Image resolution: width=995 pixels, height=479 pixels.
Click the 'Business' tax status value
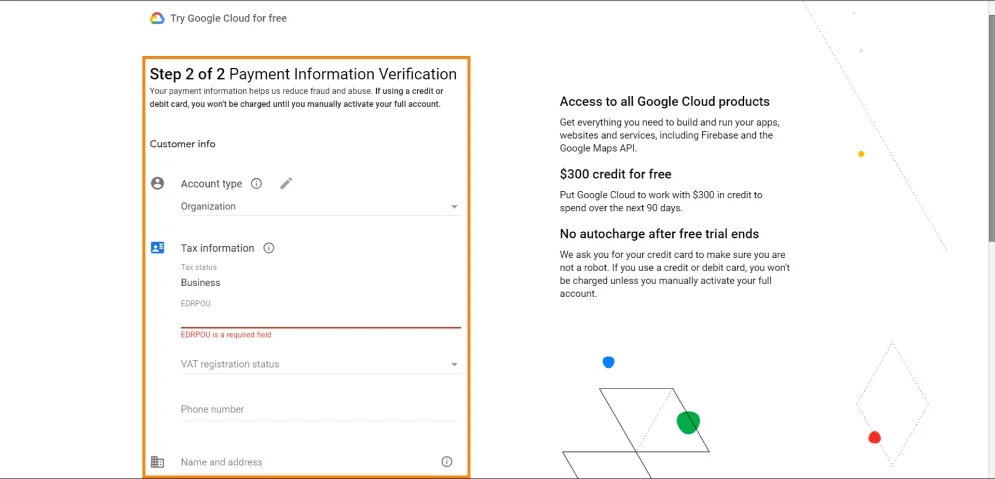click(201, 283)
